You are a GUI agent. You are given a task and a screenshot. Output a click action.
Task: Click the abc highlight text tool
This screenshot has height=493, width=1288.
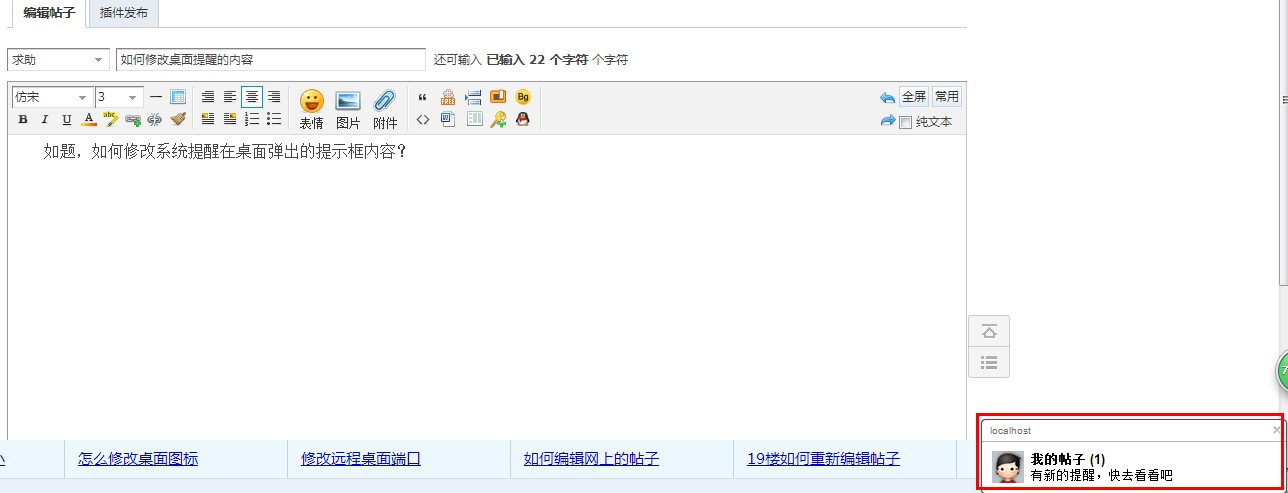(x=111, y=120)
